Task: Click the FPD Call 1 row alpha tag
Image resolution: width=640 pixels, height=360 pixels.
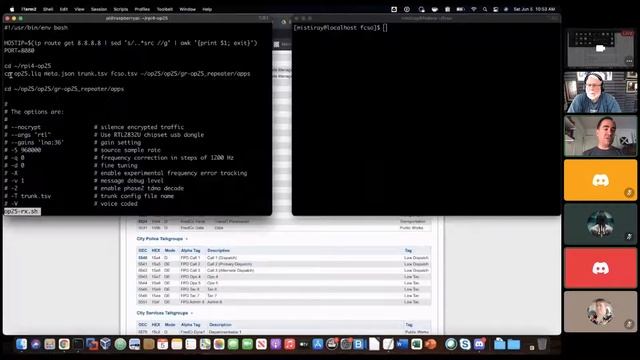Action: (191, 258)
